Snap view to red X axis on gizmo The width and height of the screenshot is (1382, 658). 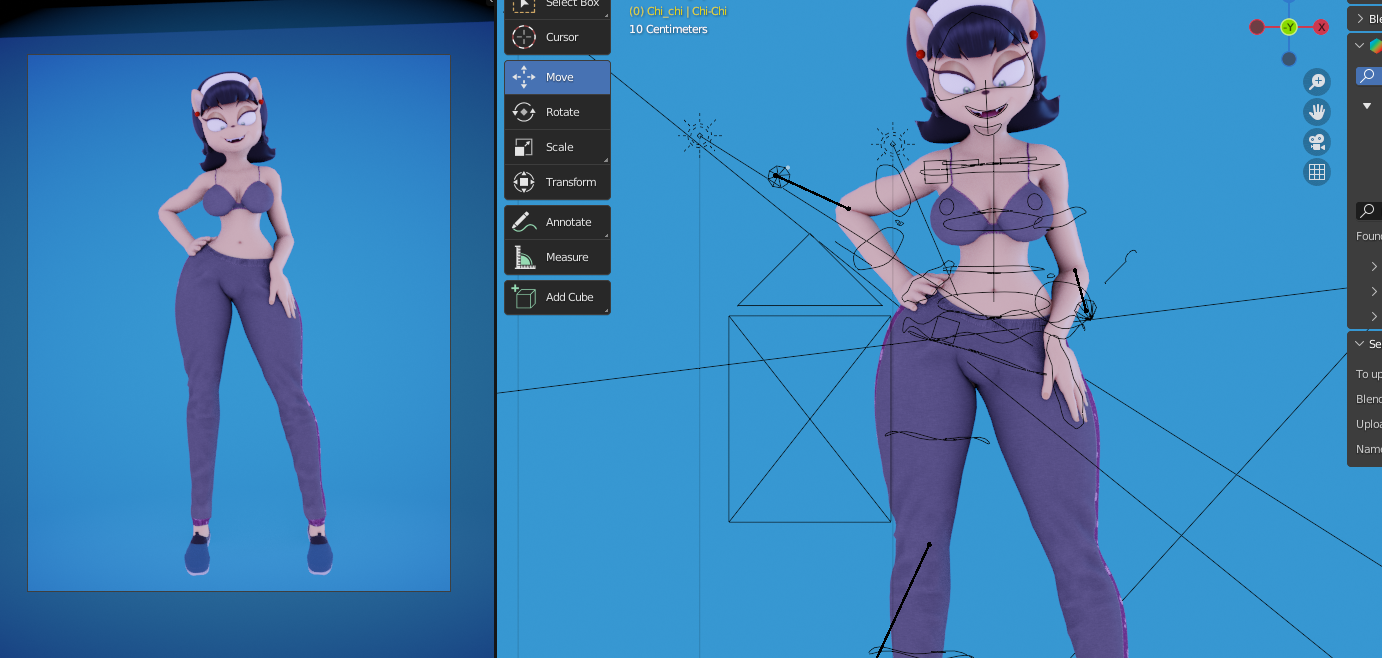pyautogui.click(x=1321, y=27)
